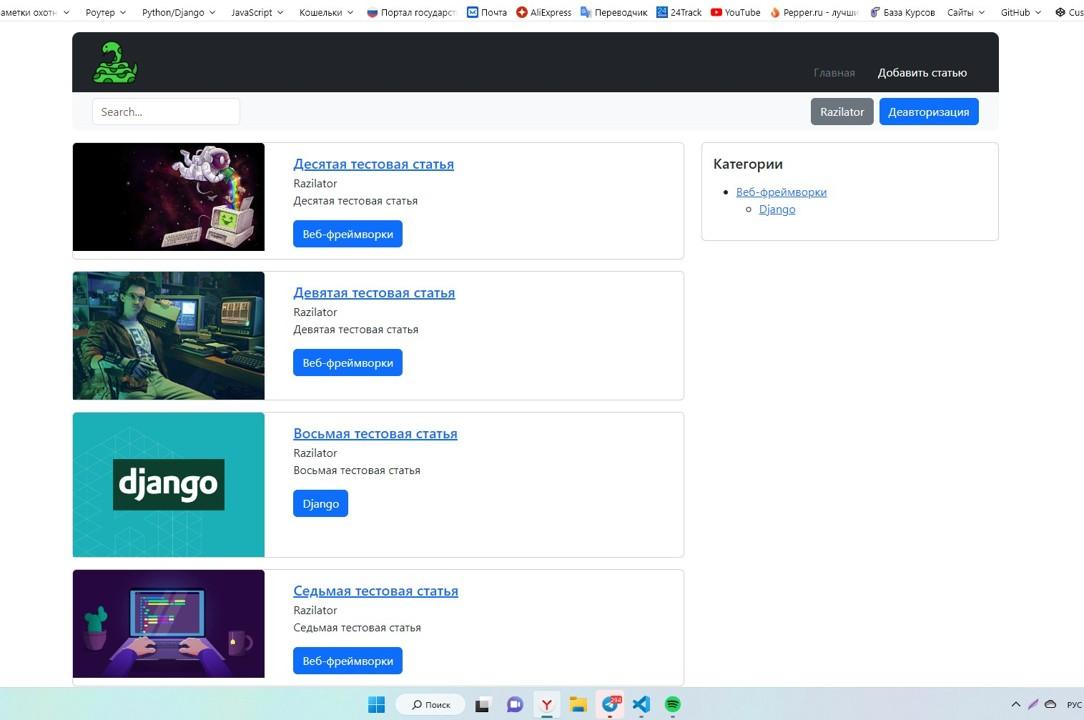Image resolution: width=1084 pixels, height=720 pixels.
Task: Go to the Главная nav link
Action: pyautogui.click(x=834, y=73)
